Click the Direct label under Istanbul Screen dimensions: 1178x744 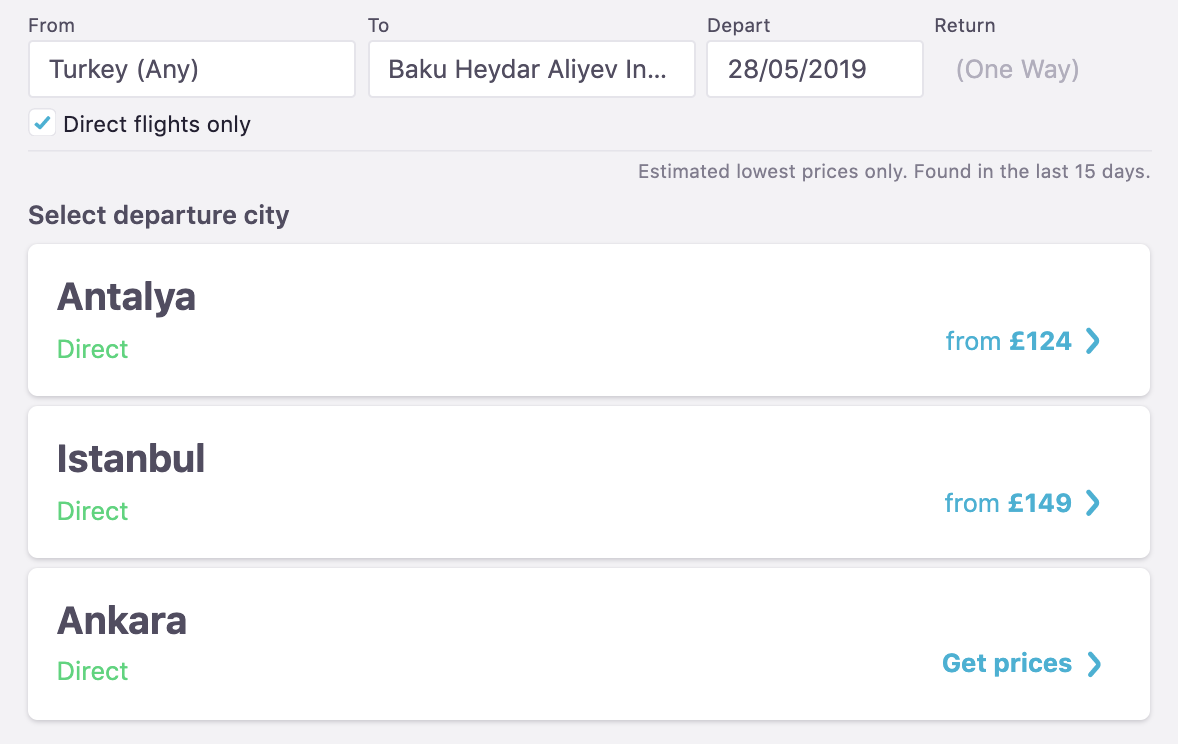(x=93, y=511)
